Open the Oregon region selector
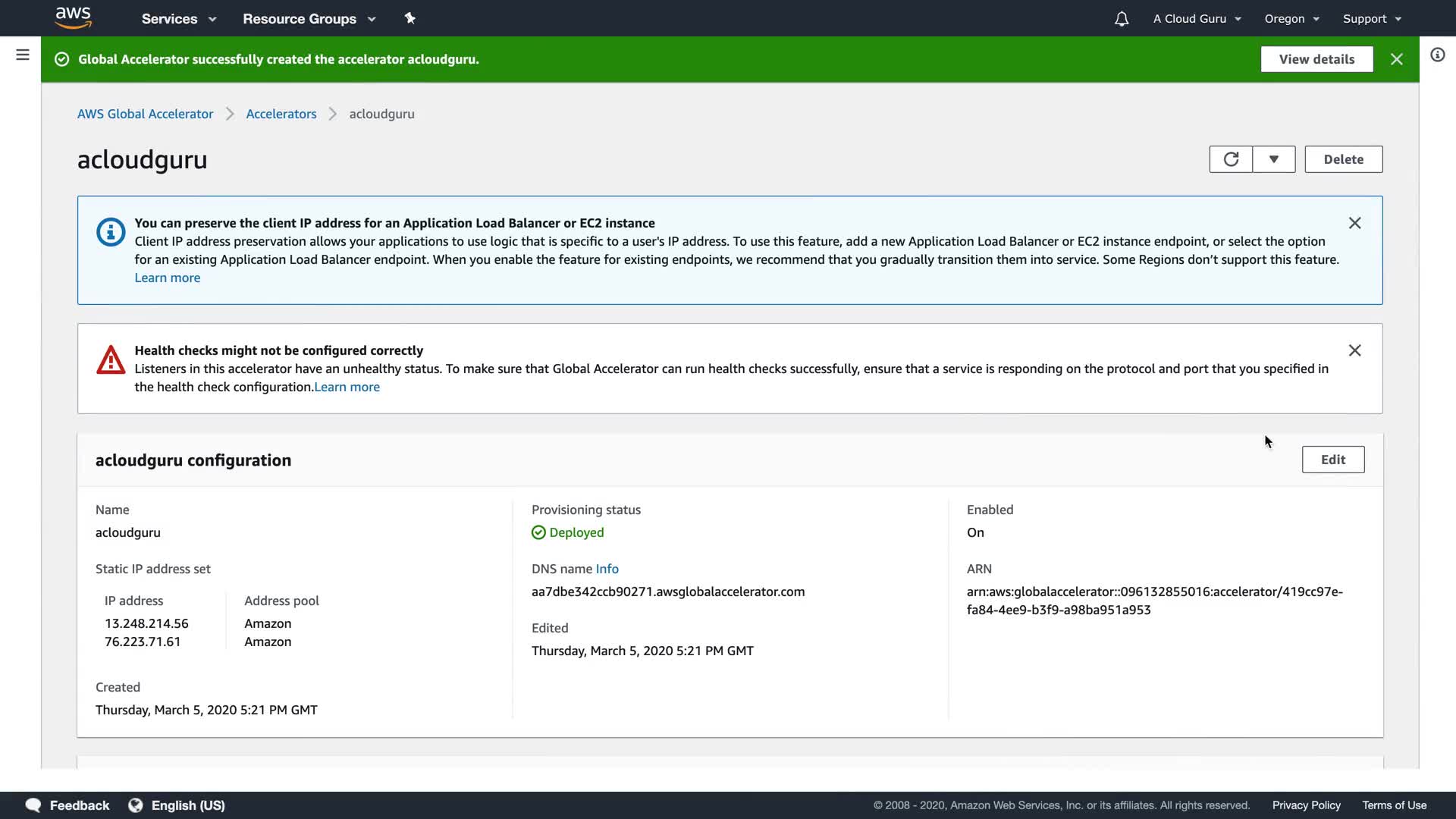The width and height of the screenshot is (1456, 819). coord(1291,19)
